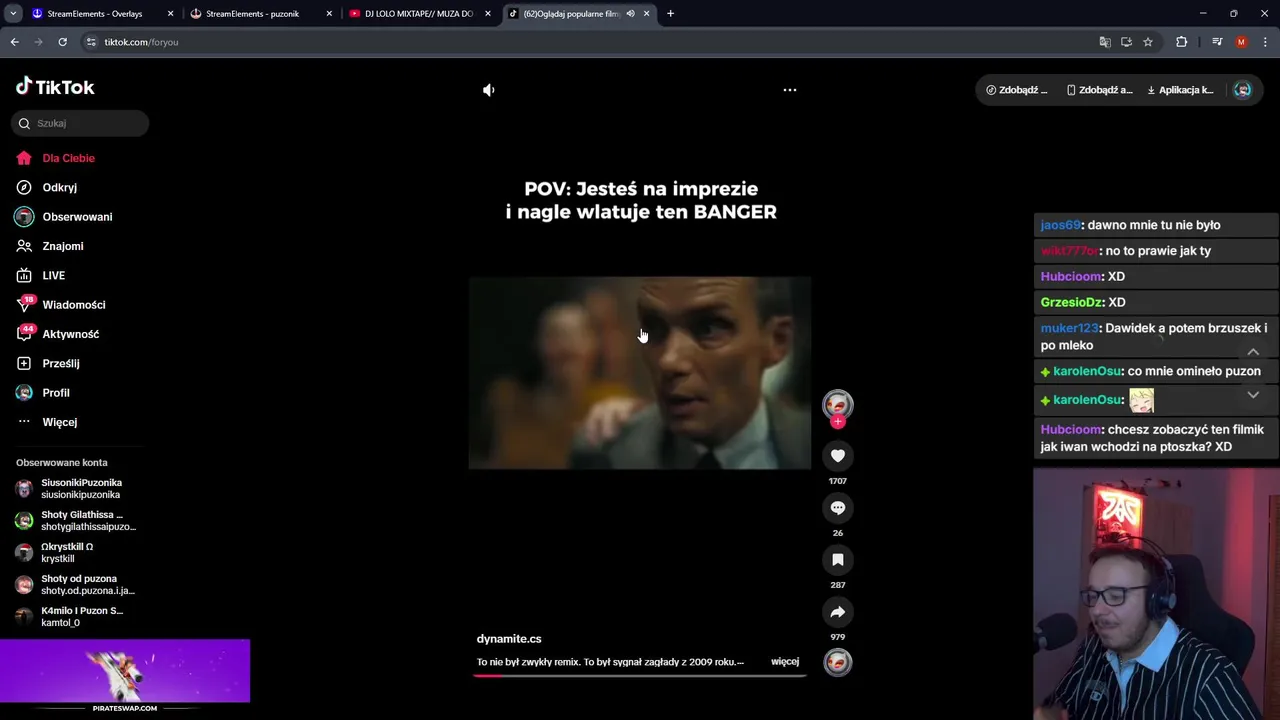Open the creator avatar beside video

pyautogui.click(x=838, y=404)
